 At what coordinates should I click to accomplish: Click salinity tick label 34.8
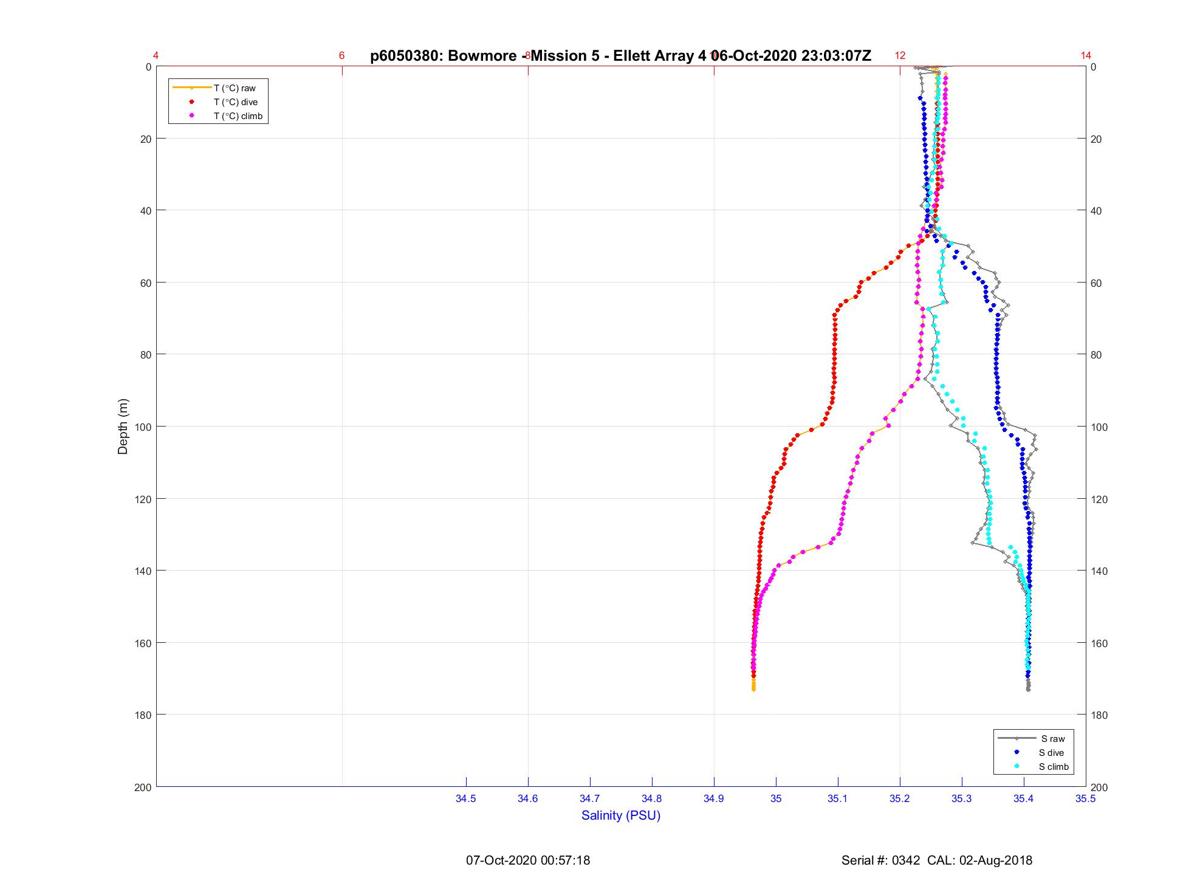[652, 798]
